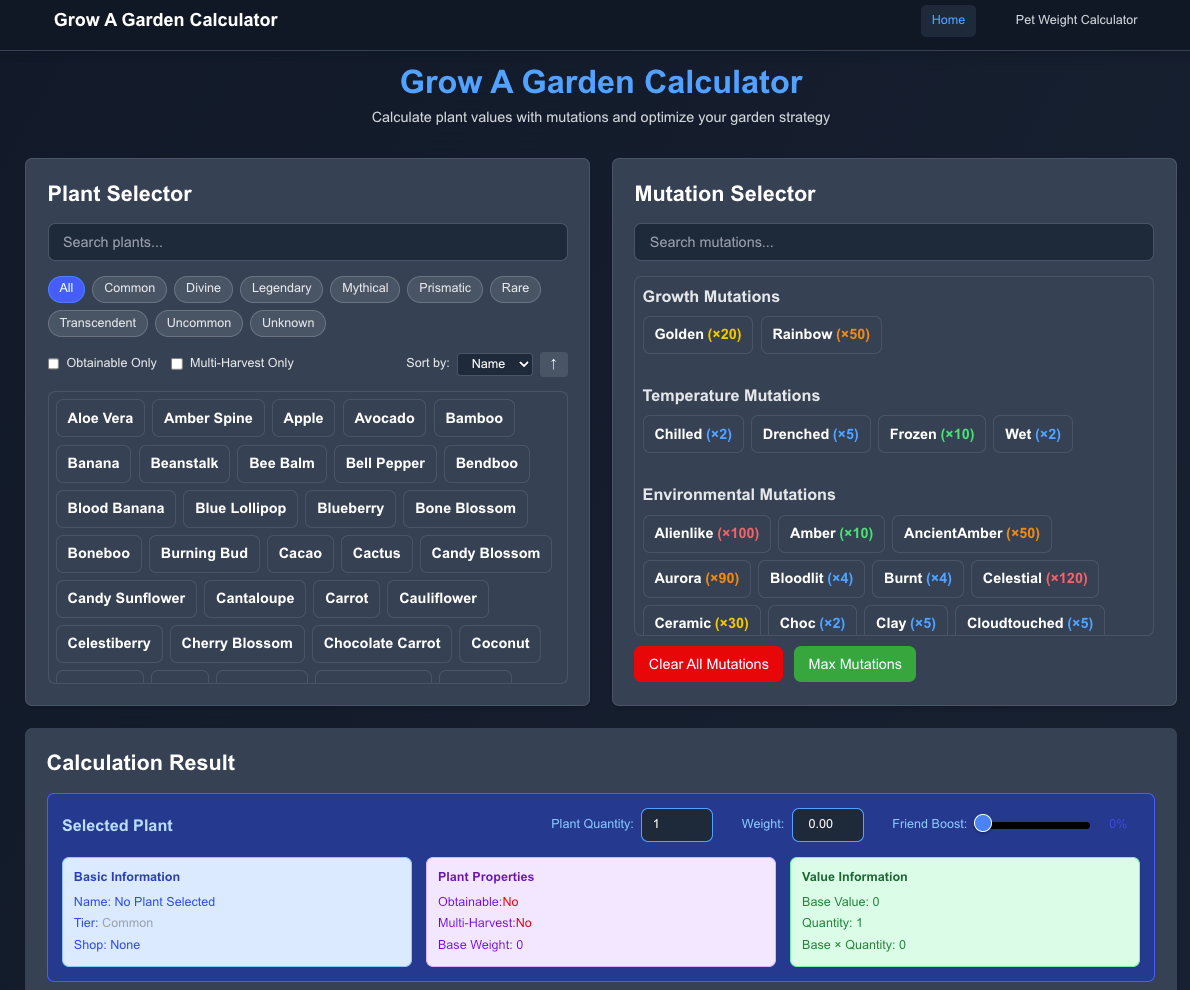Click the Weight input field
Image resolution: width=1190 pixels, height=990 pixels.
pos(827,824)
